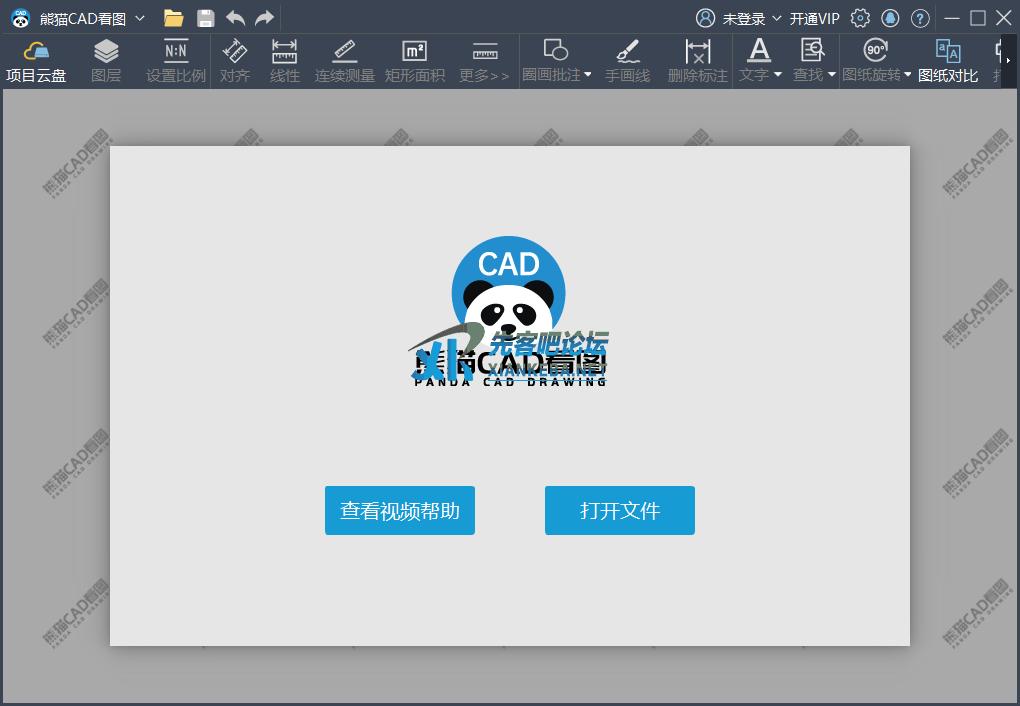Open the 项目云盘 cloud drive tool
Screen dimensions: 1020x706
[36, 61]
